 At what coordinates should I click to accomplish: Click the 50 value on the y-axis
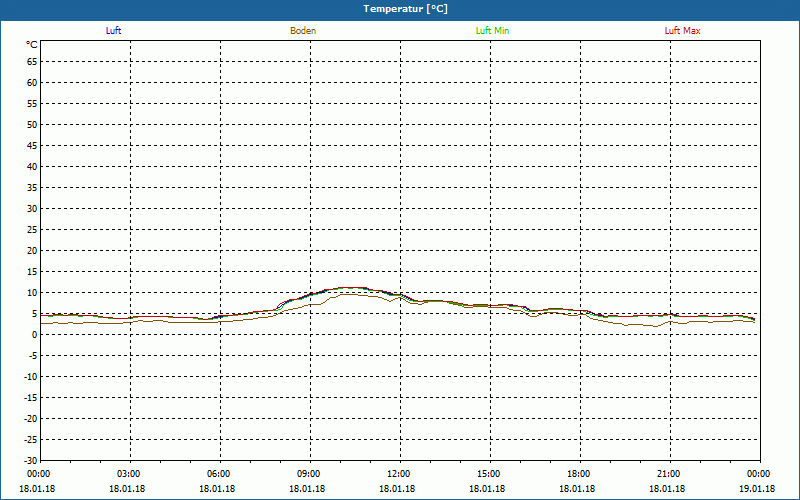(32, 124)
